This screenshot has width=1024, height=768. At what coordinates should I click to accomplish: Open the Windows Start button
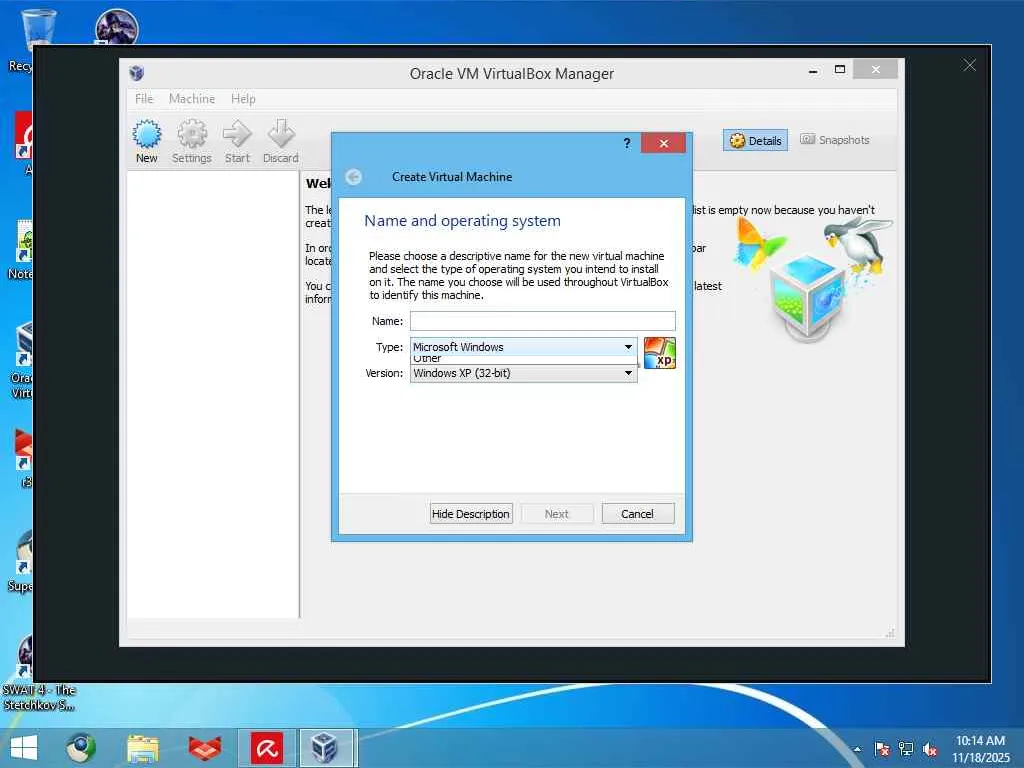click(x=24, y=748)
